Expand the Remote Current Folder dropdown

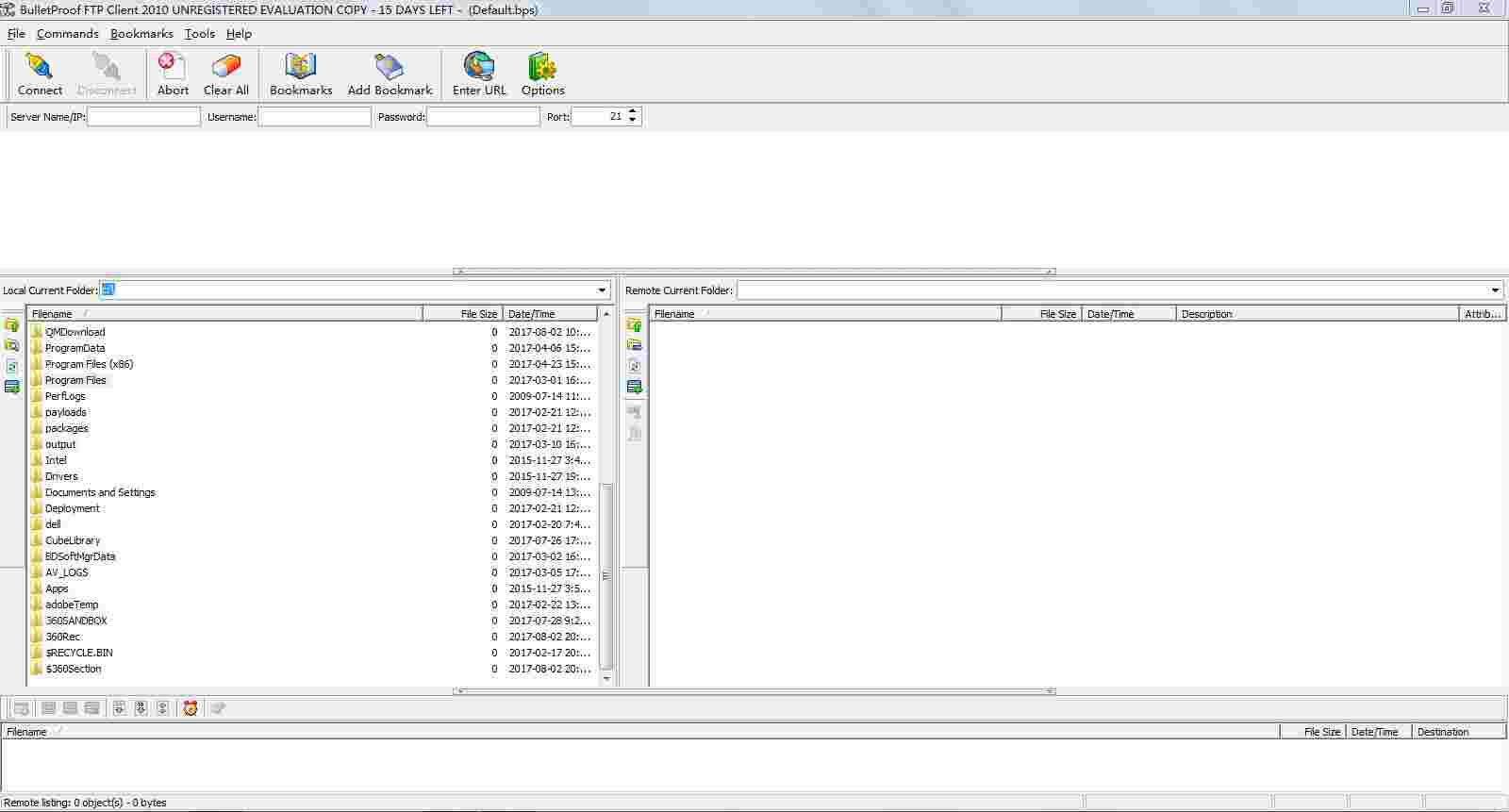point(1495,290)
